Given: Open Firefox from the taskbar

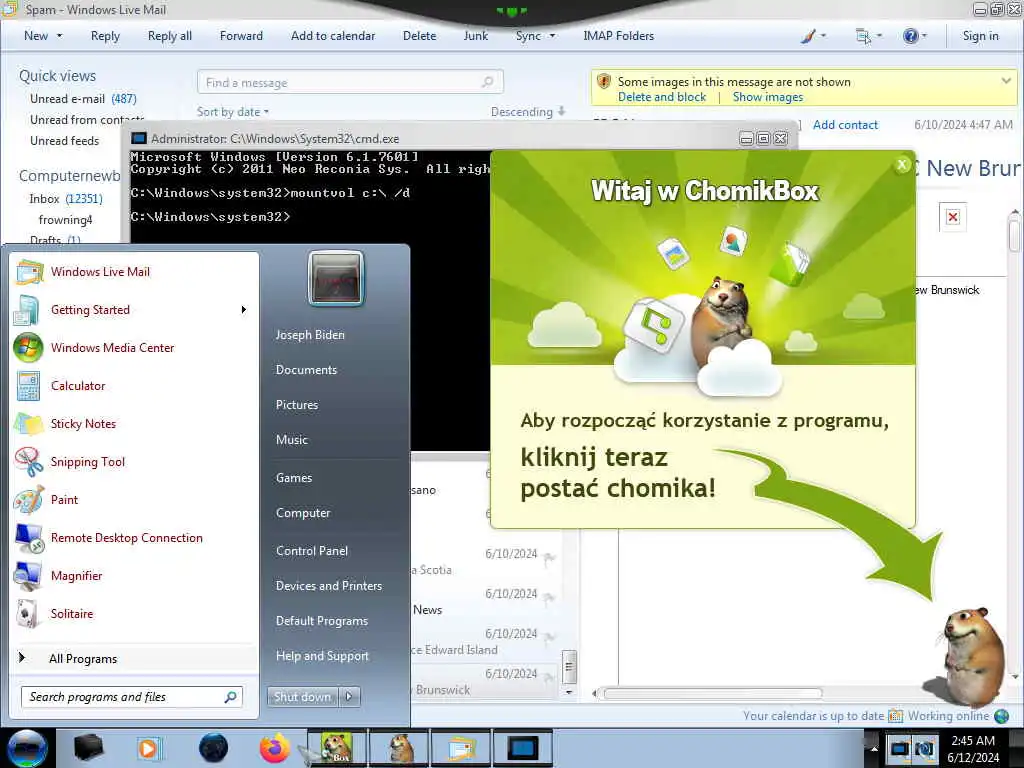Looking at the screenshot, I should pos(274,748).
